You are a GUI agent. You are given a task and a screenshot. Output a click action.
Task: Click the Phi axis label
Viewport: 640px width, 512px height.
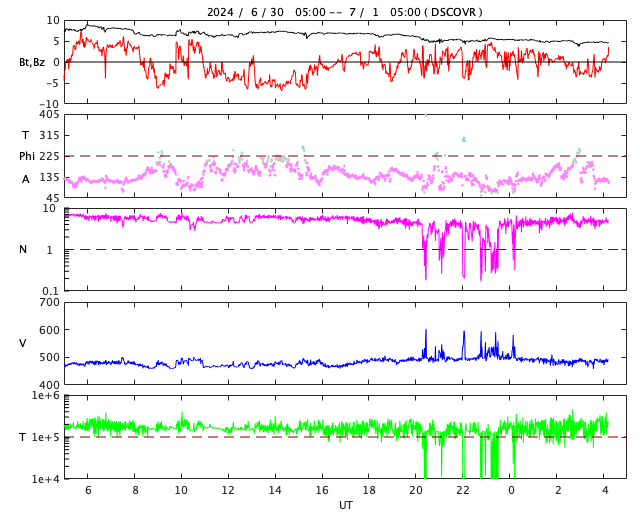coord(27,156)
